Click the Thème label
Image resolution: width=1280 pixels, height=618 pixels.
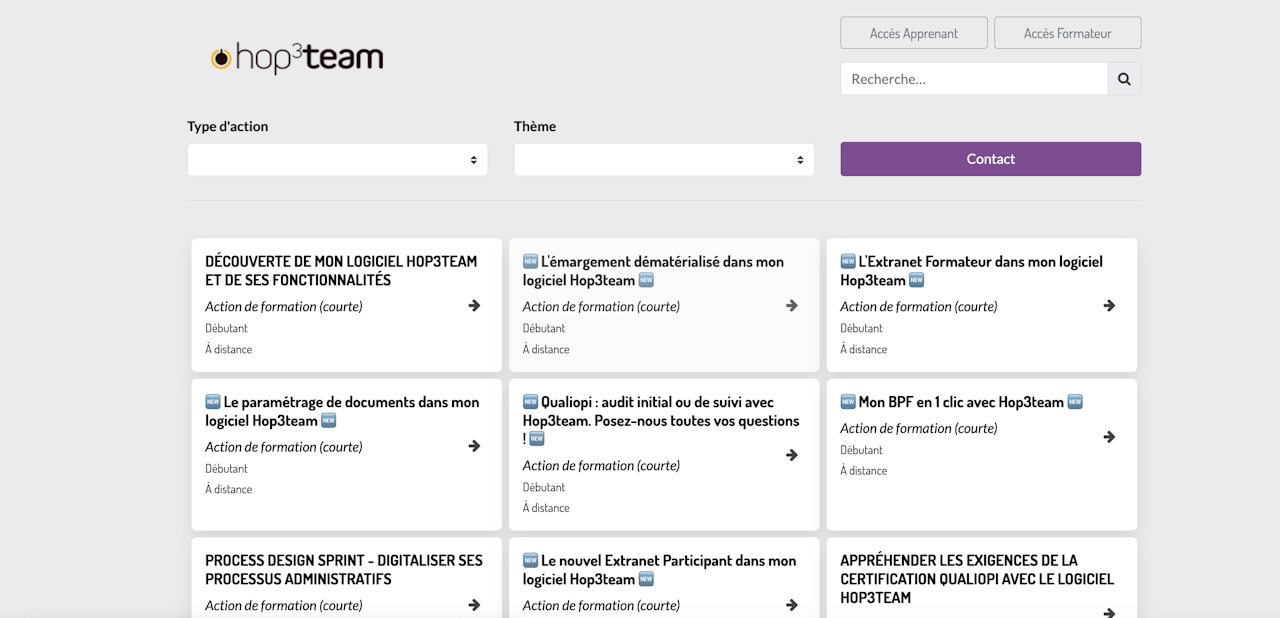click(x=535, y=126)
